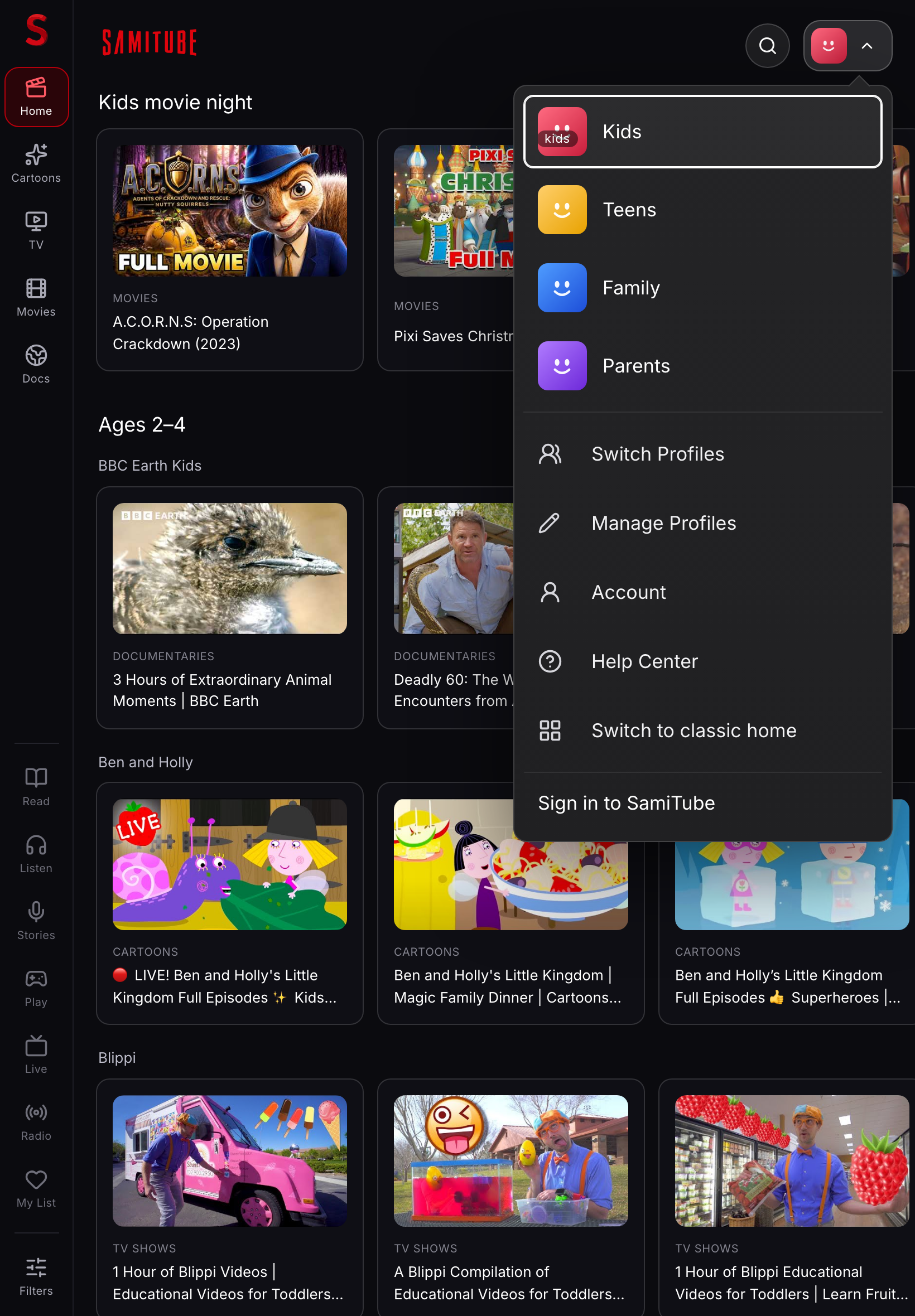Open Ben and Holly Superheroes title

point(788,986)
